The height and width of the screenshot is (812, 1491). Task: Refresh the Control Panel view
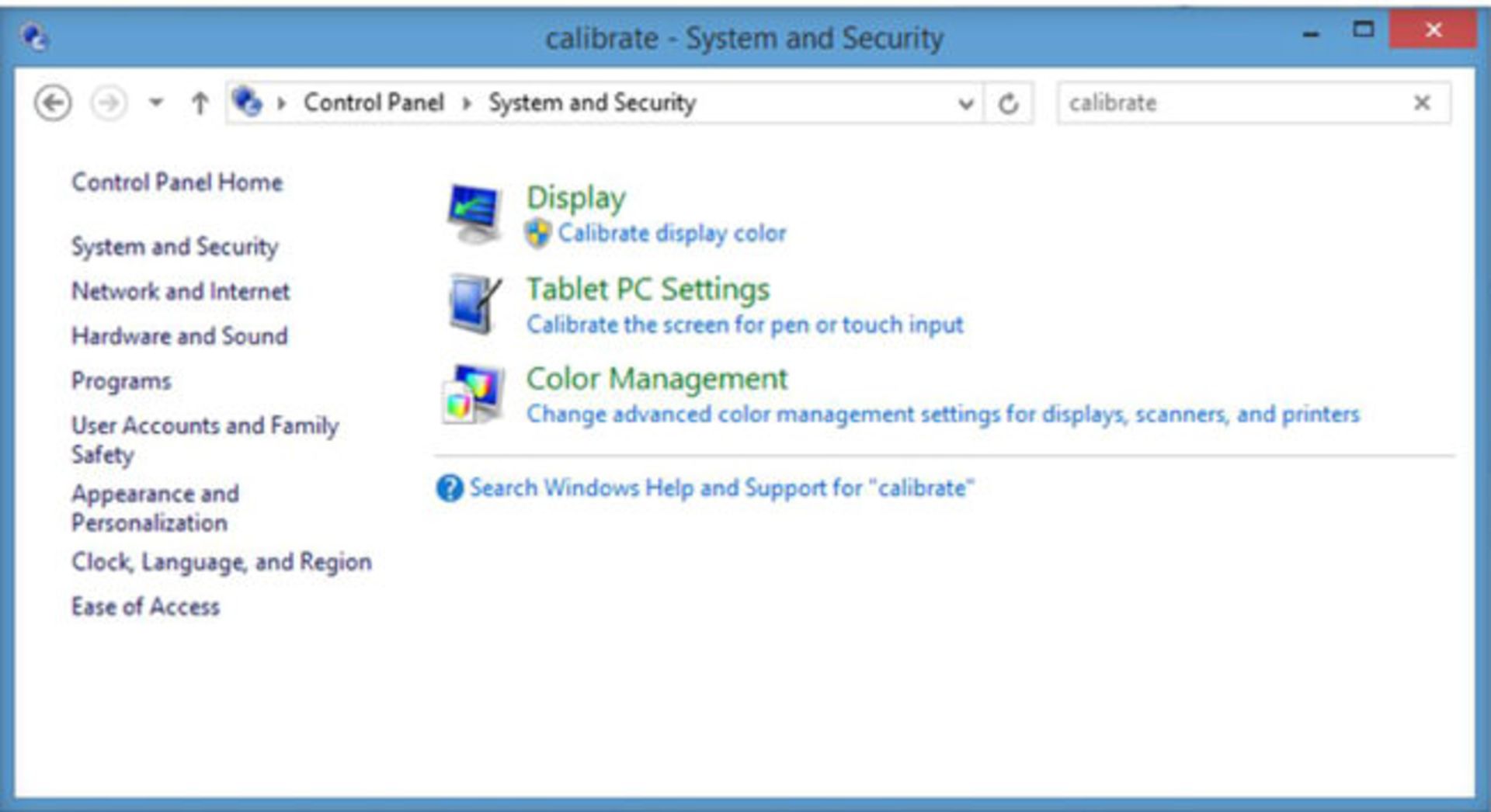1008,102
